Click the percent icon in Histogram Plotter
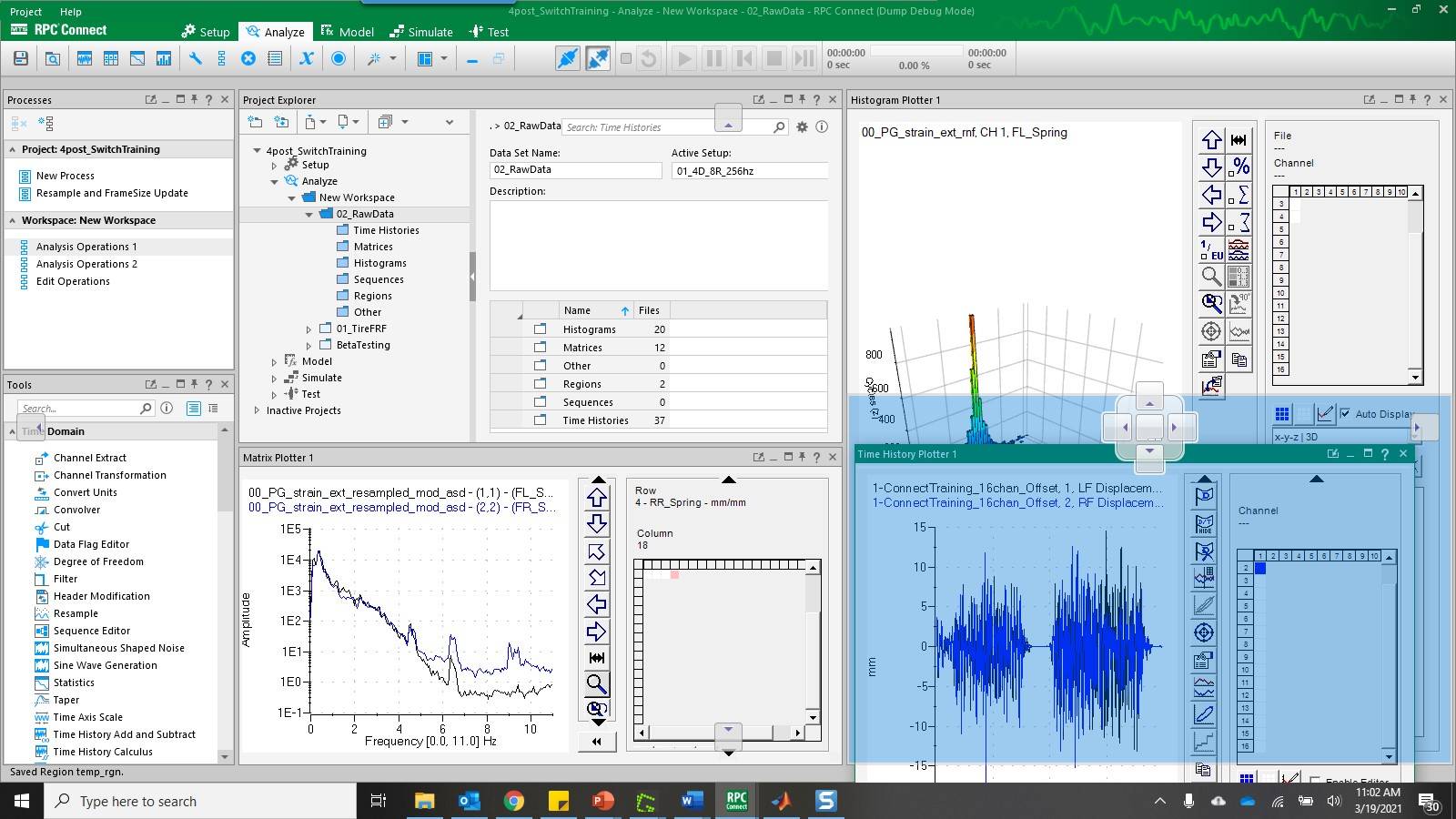 pos(1239,167)
